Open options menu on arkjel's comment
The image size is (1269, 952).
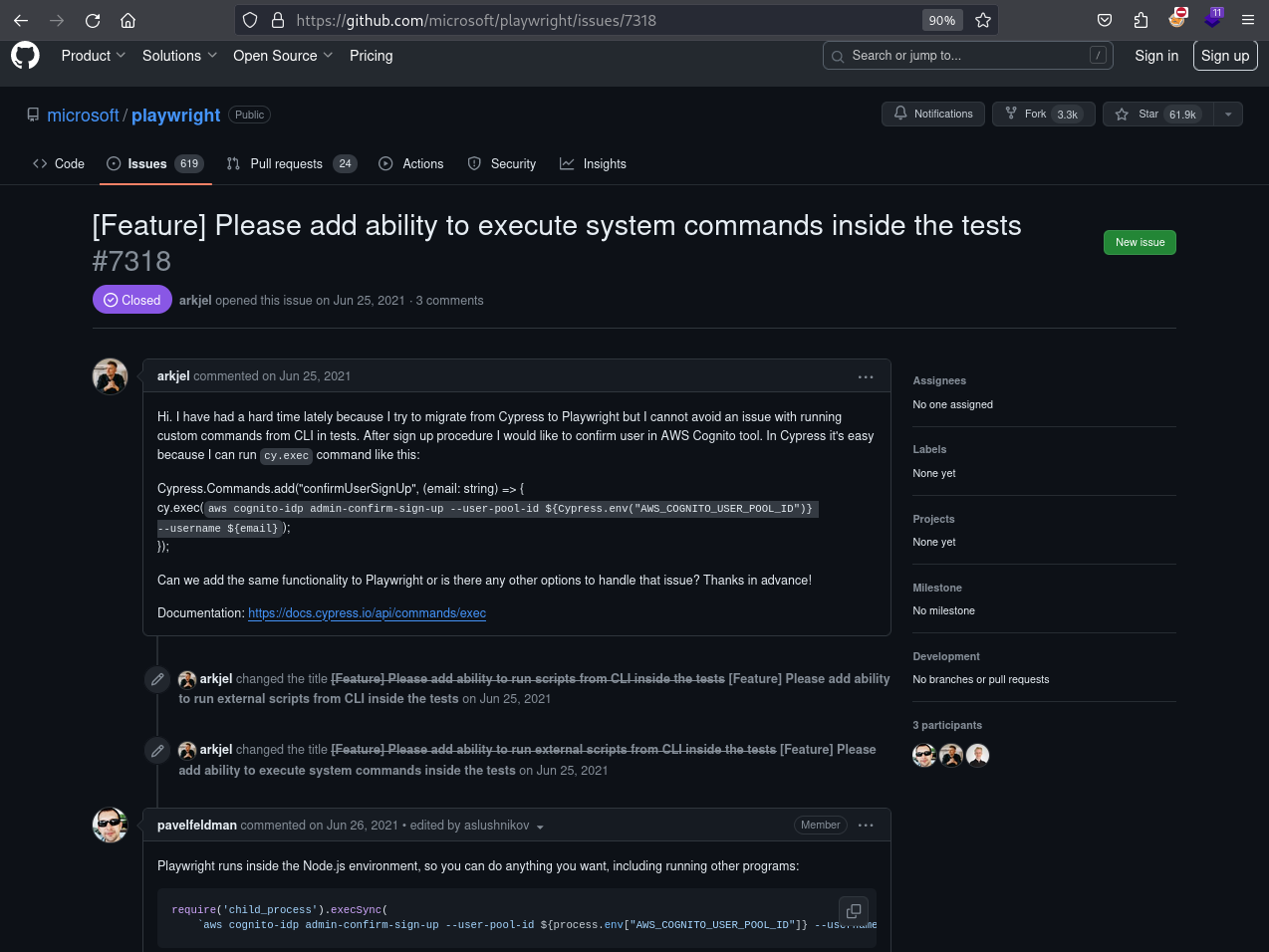coord(866,376)
